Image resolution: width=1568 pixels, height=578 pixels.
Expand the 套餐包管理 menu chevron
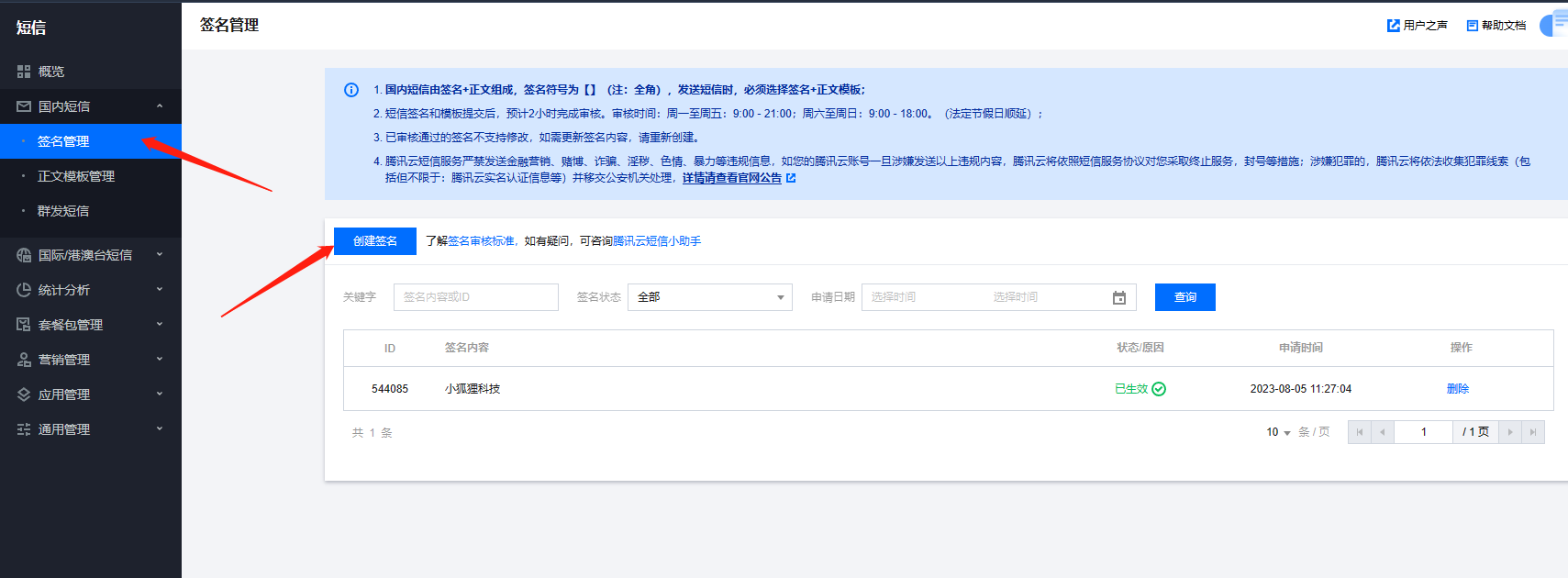point(160,325)
